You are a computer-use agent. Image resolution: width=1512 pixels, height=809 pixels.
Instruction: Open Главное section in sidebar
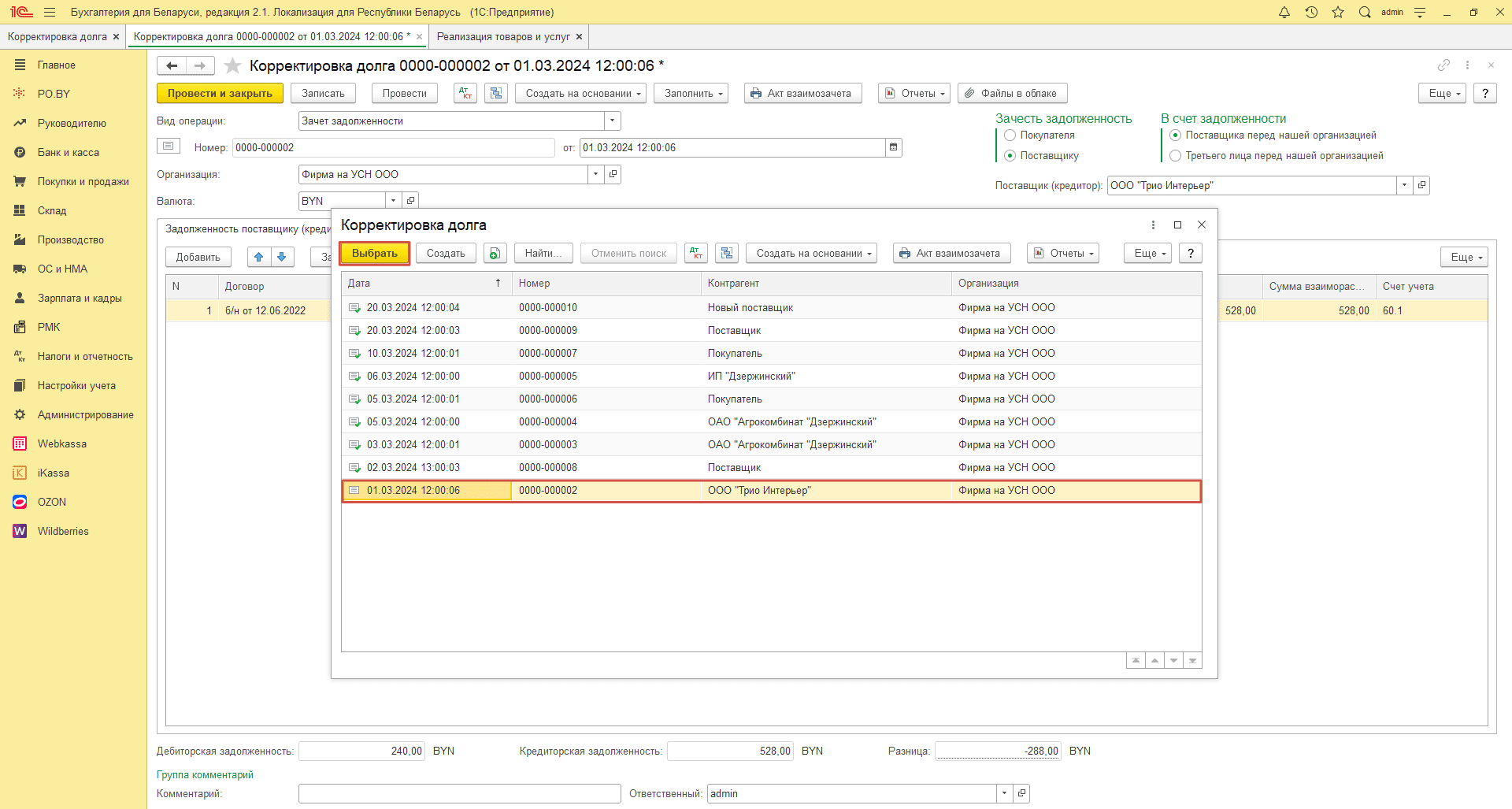[57, 65]
